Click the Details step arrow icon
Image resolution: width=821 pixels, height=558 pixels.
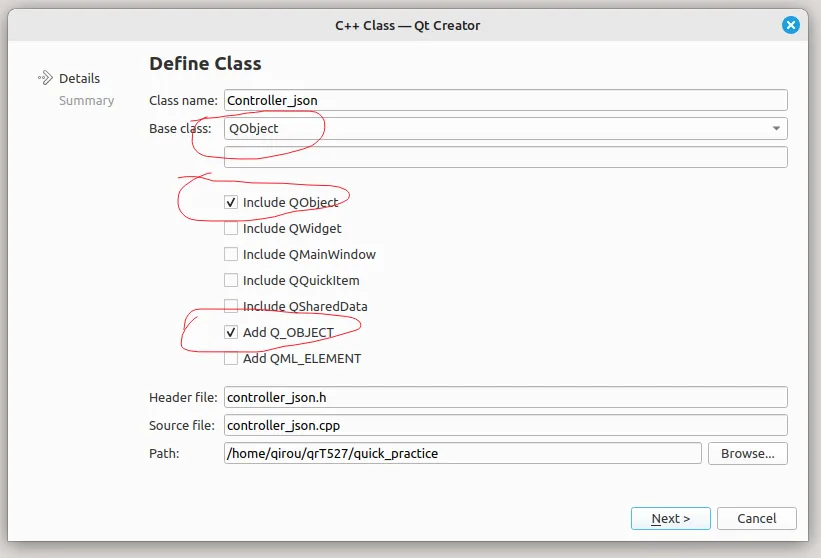click(45, 78)
